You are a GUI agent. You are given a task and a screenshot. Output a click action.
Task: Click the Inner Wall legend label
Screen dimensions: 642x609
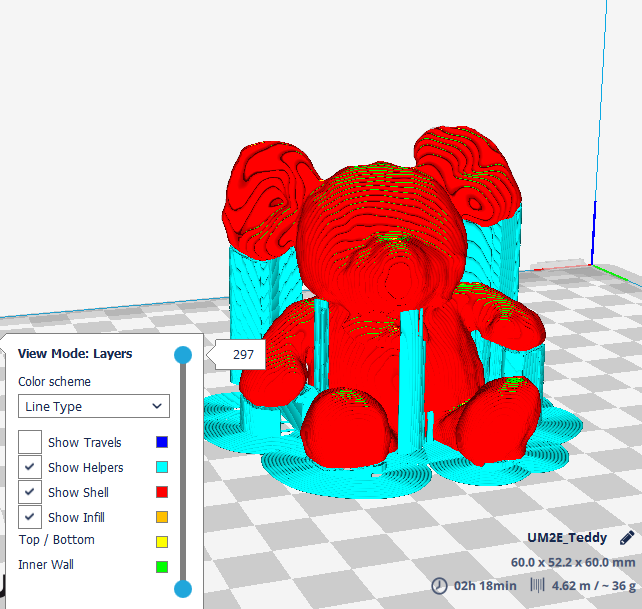[x=46, y=565]
